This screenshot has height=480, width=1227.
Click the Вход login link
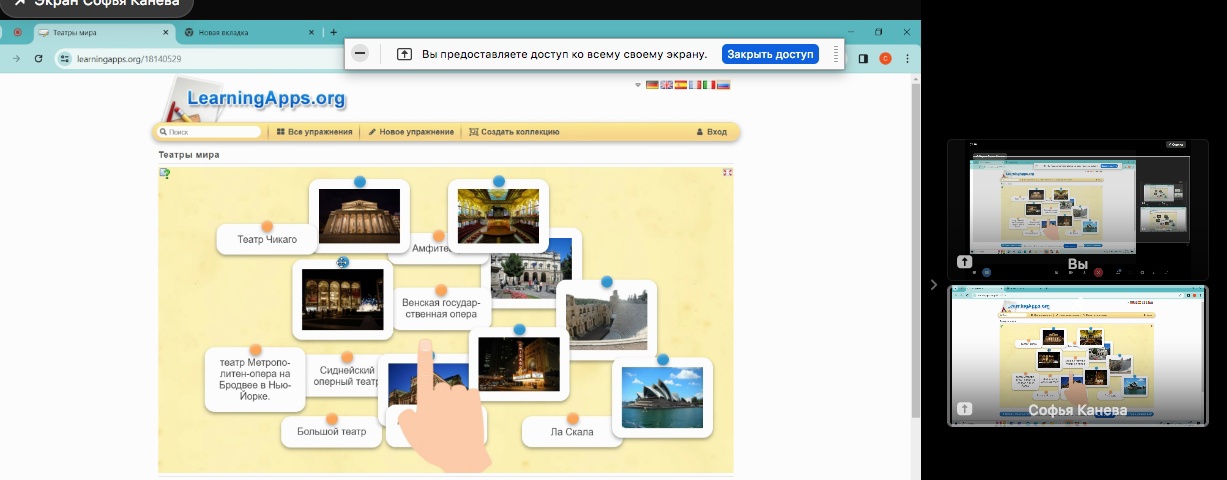pyautogui.click(x=711, y=132)
